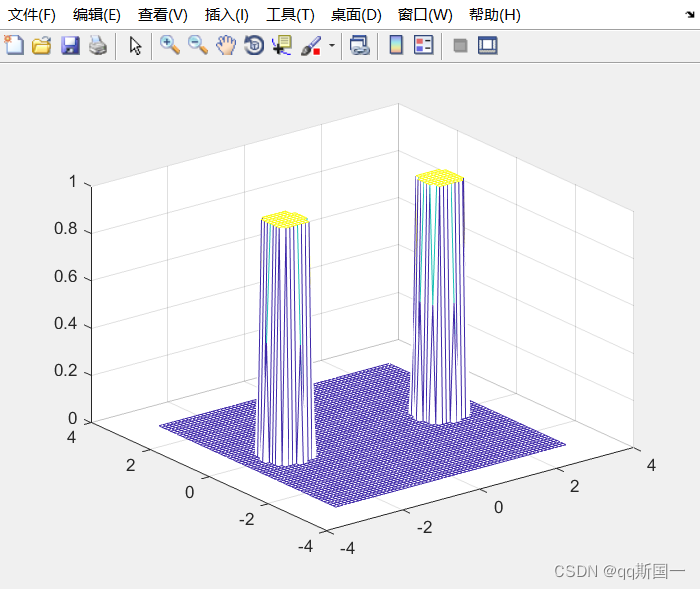Click the Open File folder icon

(x=42, y=46)
